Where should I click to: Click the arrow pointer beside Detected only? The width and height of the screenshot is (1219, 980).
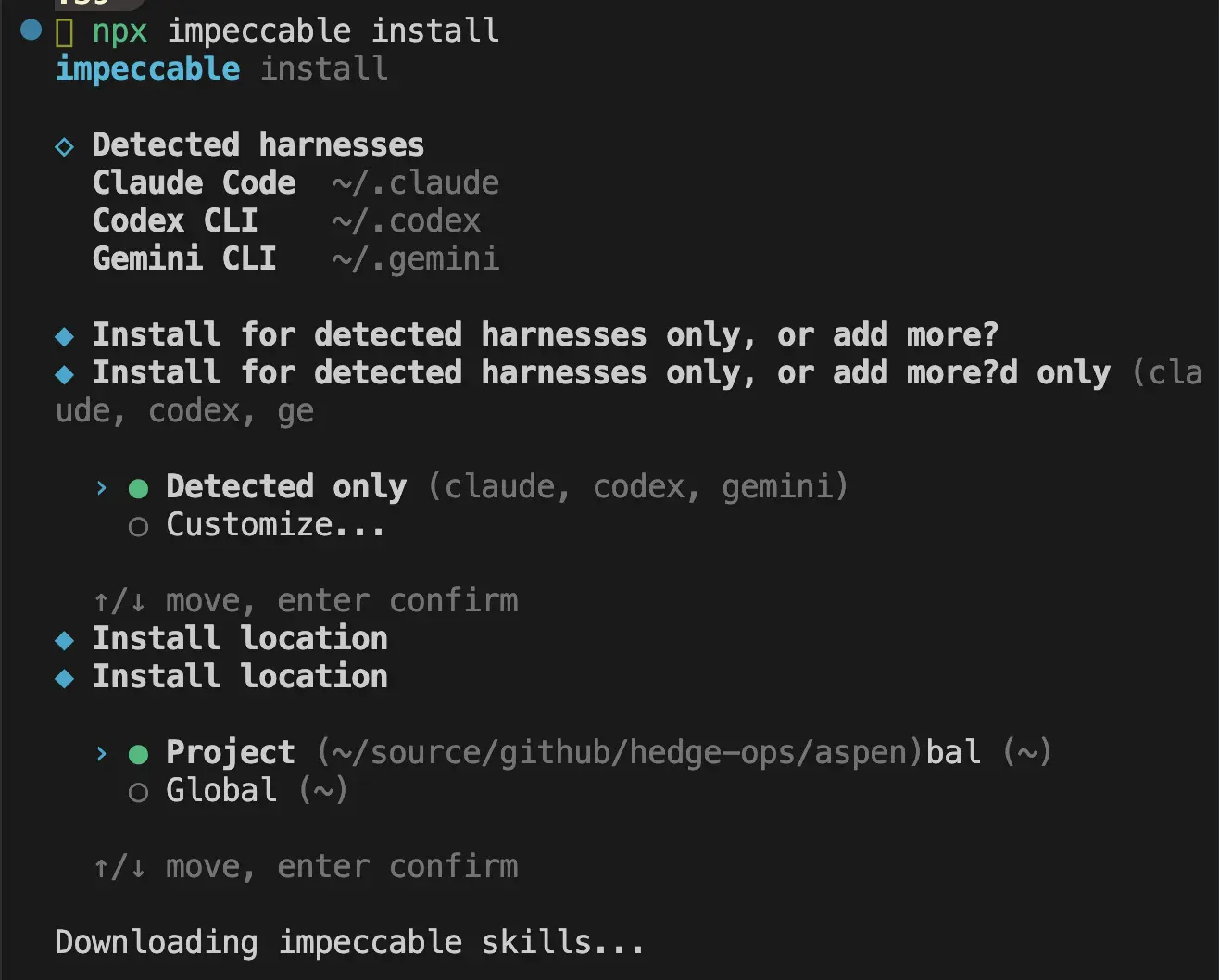(101, 487)
